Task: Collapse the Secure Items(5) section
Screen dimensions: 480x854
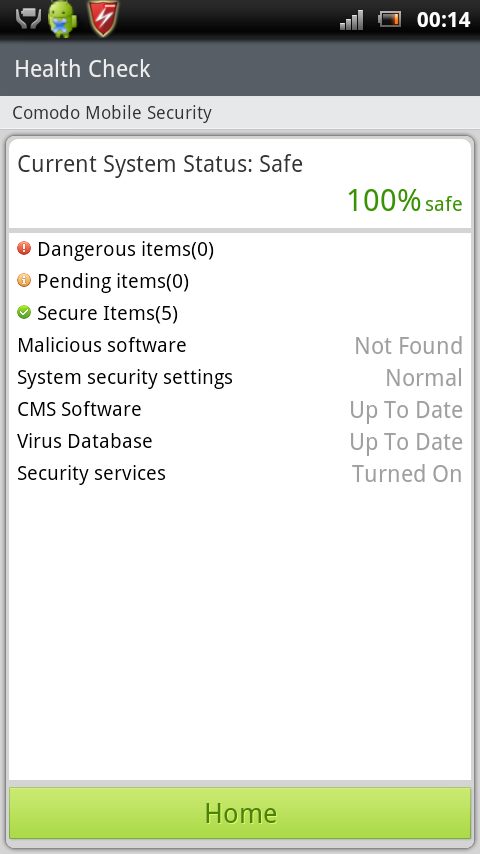Action: point(240,313)
